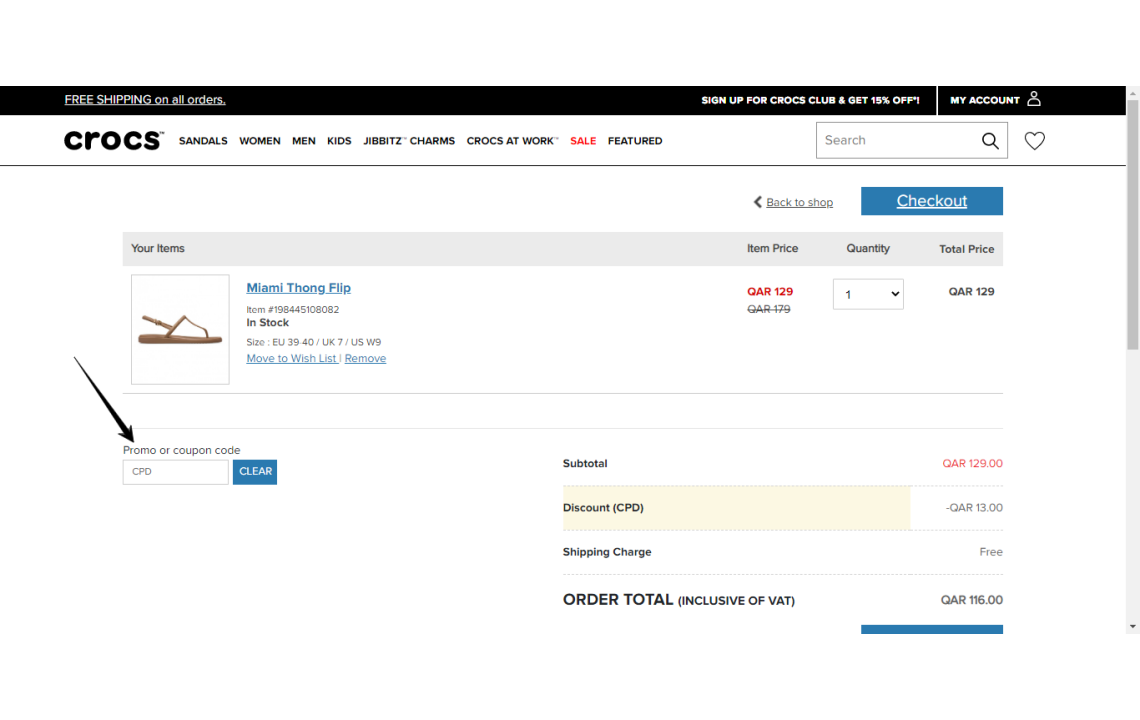Open the Sale menu

[x=583, y=141]
